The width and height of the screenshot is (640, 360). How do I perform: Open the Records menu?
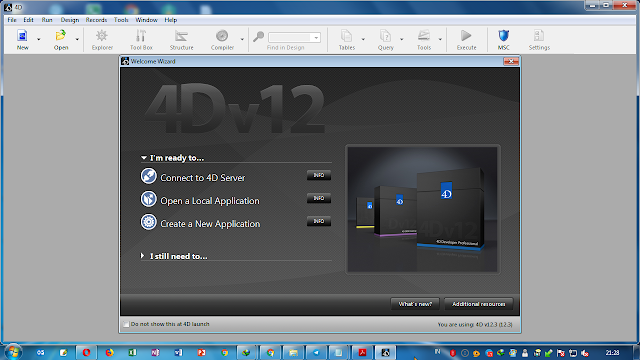[x=96, y=20]
